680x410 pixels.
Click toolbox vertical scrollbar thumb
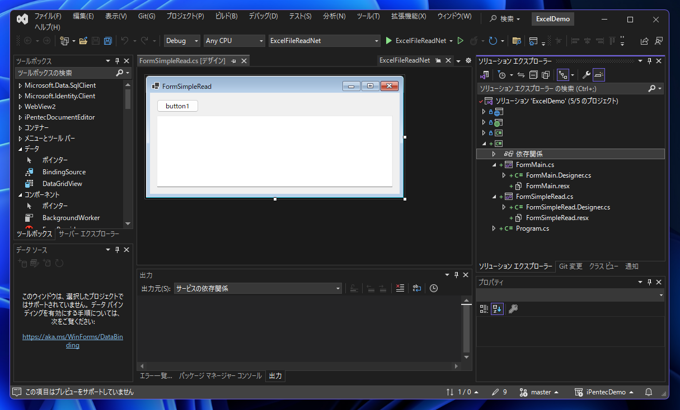(128, 99)
